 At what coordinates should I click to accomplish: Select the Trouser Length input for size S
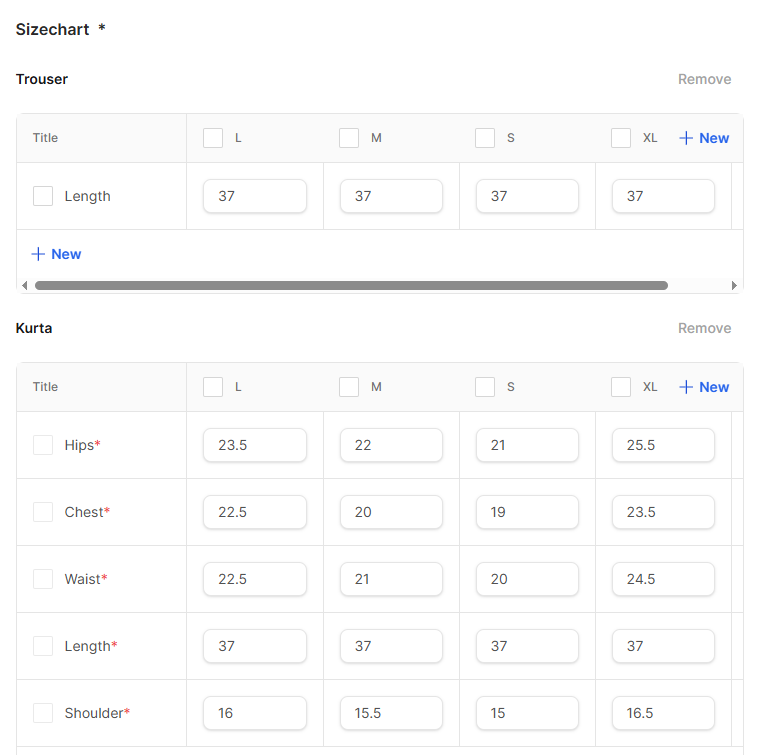526,196
